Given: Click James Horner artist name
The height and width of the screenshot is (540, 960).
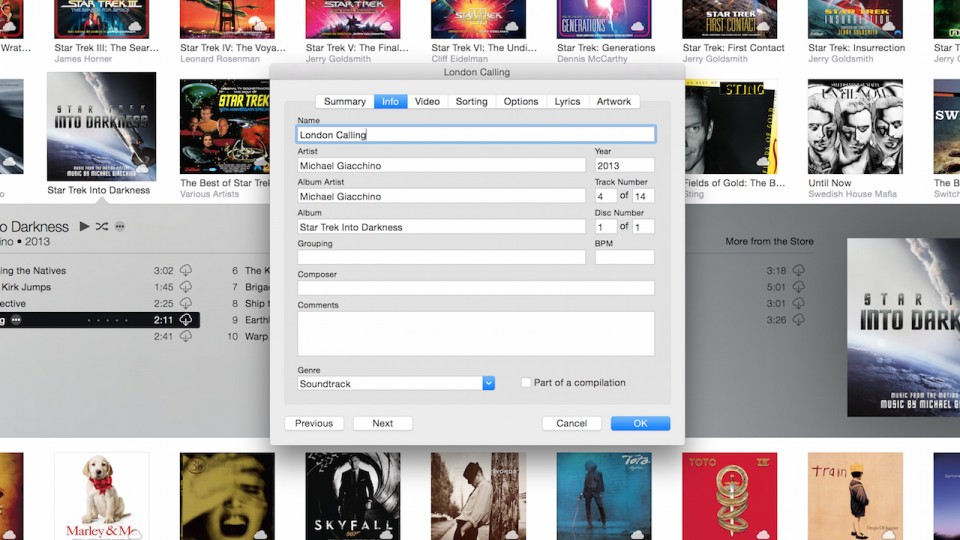Looking at the screenshot, I should 83,59.
